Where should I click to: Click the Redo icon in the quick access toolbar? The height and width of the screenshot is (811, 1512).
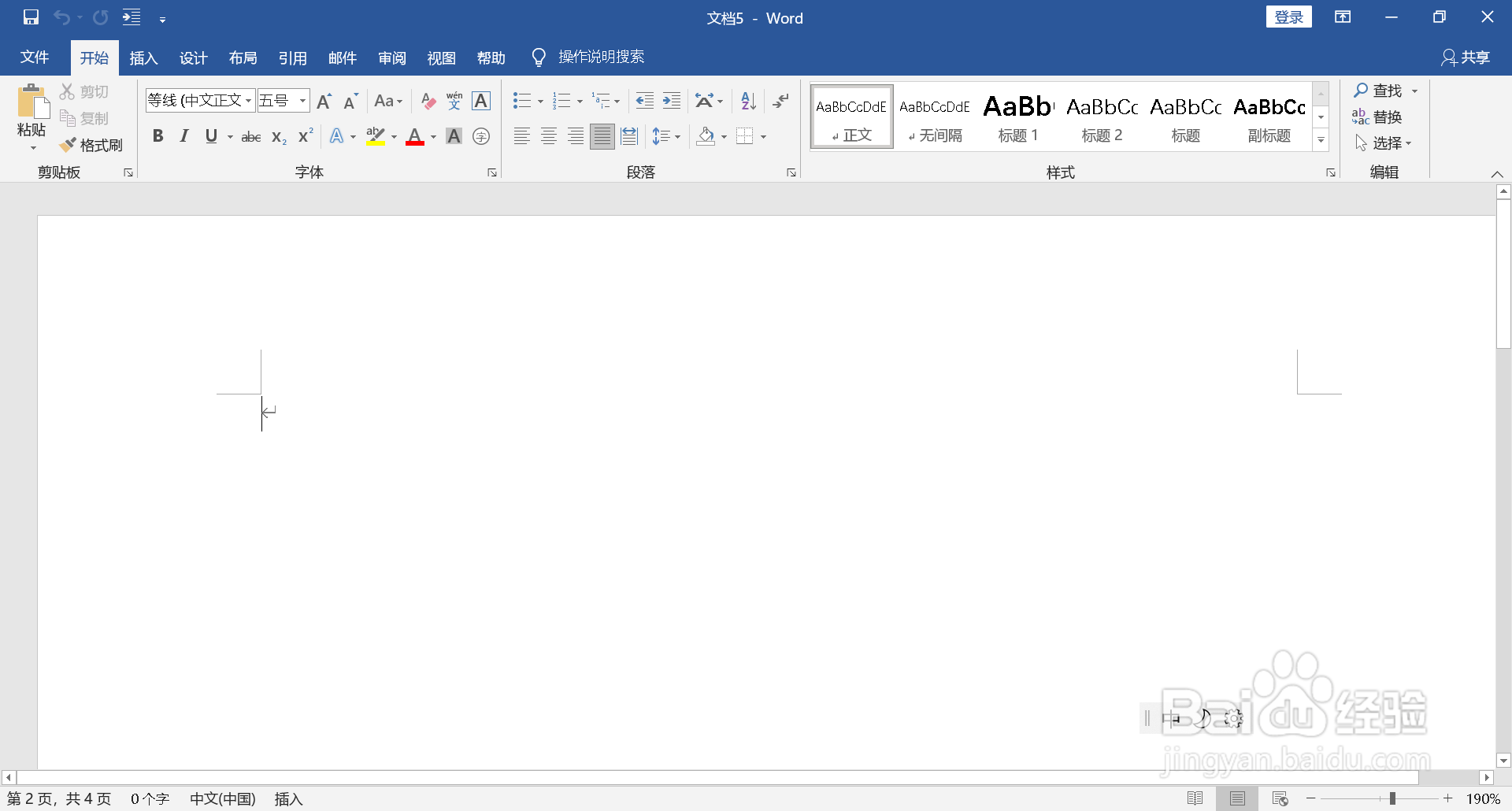(x=100, y=17)
